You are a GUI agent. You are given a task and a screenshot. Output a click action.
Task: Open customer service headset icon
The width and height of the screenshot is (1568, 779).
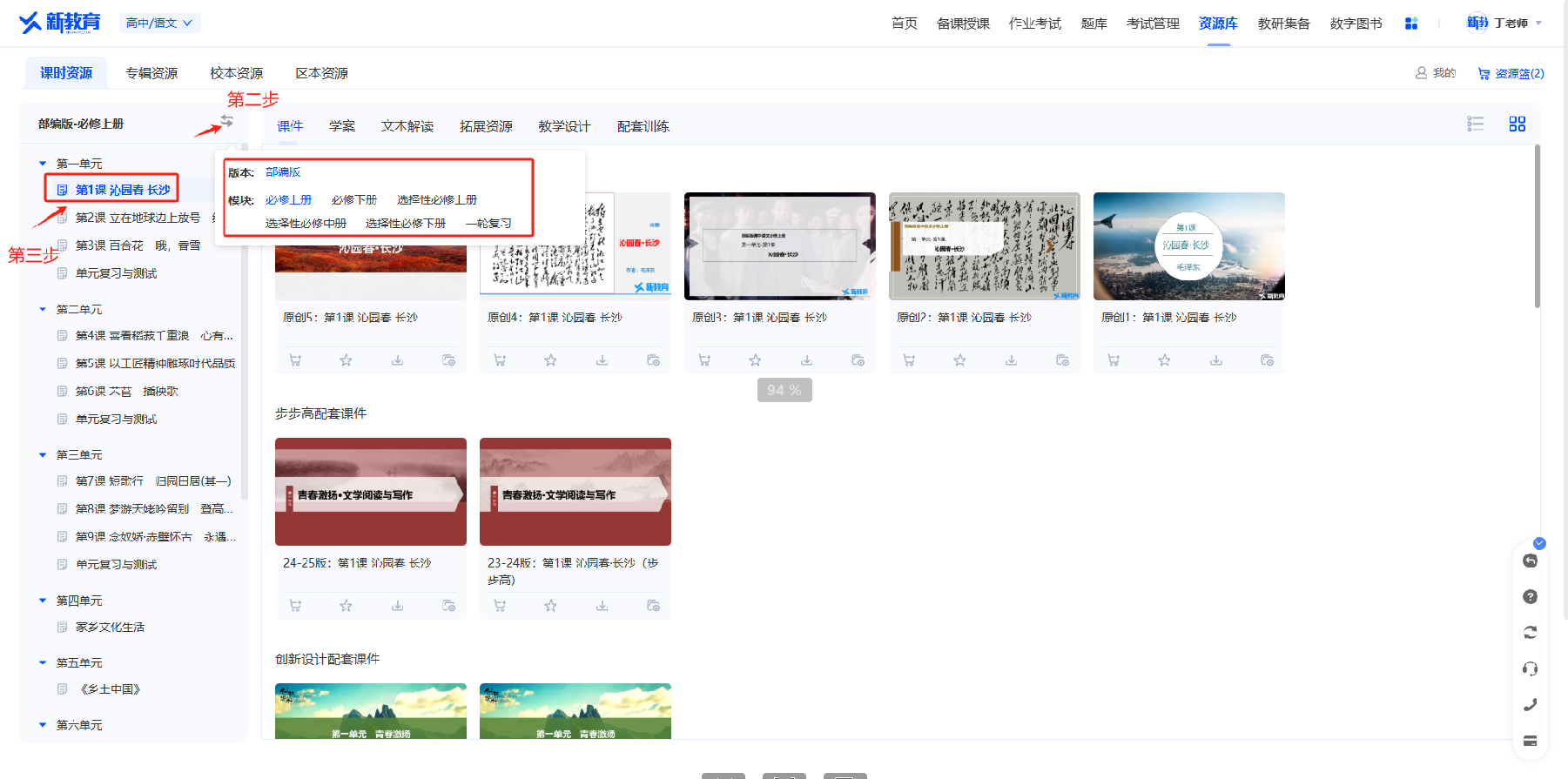pyautogui.click(x=1530, y=668)
